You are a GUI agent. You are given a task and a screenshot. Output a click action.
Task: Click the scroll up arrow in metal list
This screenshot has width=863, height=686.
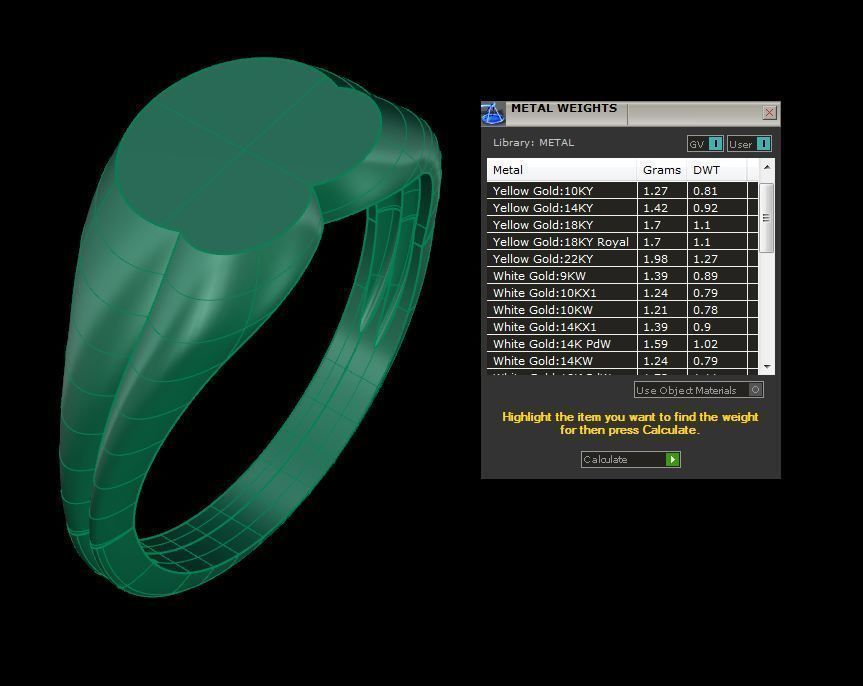pos(767,167)
